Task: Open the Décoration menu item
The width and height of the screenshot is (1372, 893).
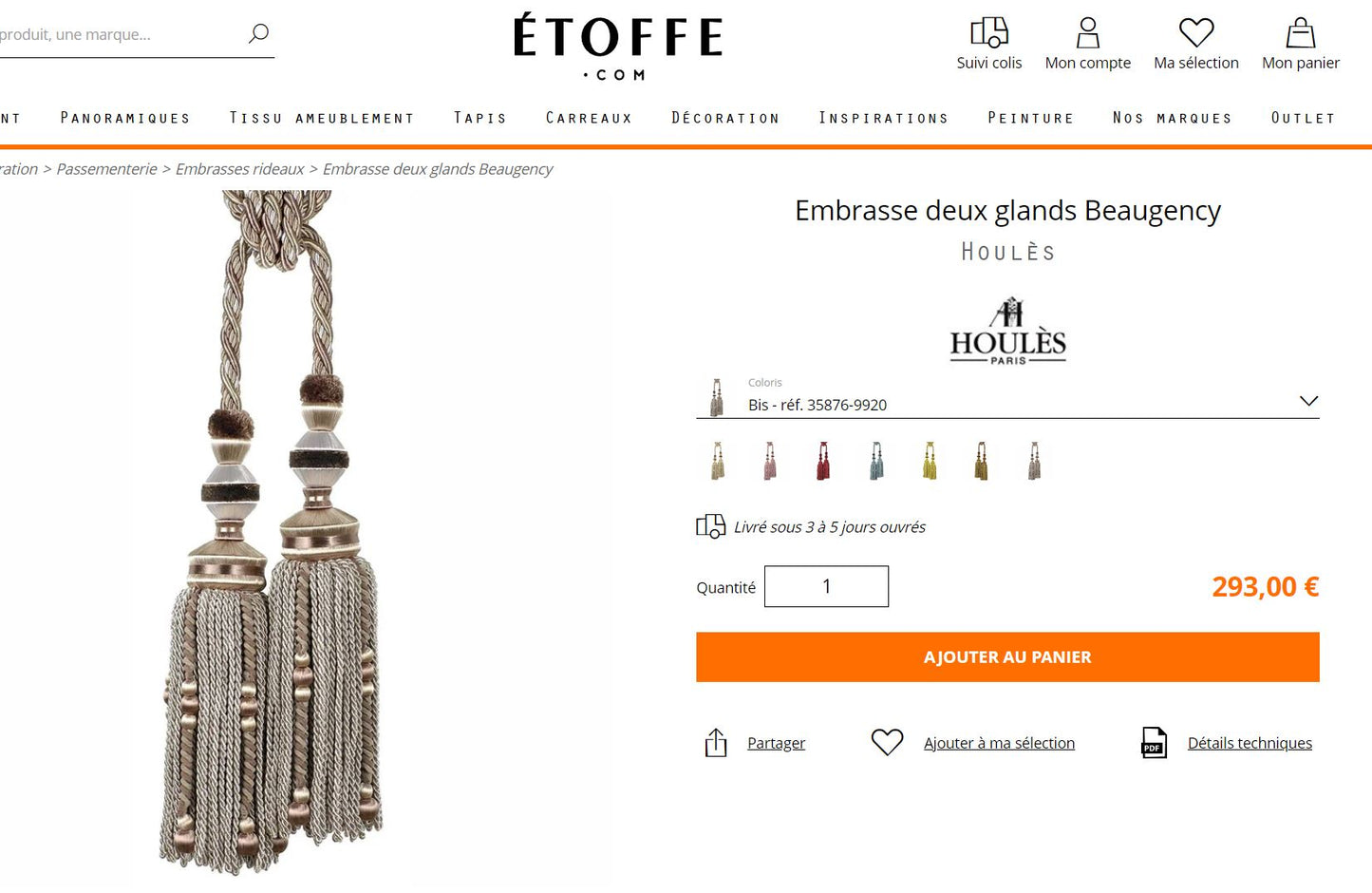Action: pos(725,118)
